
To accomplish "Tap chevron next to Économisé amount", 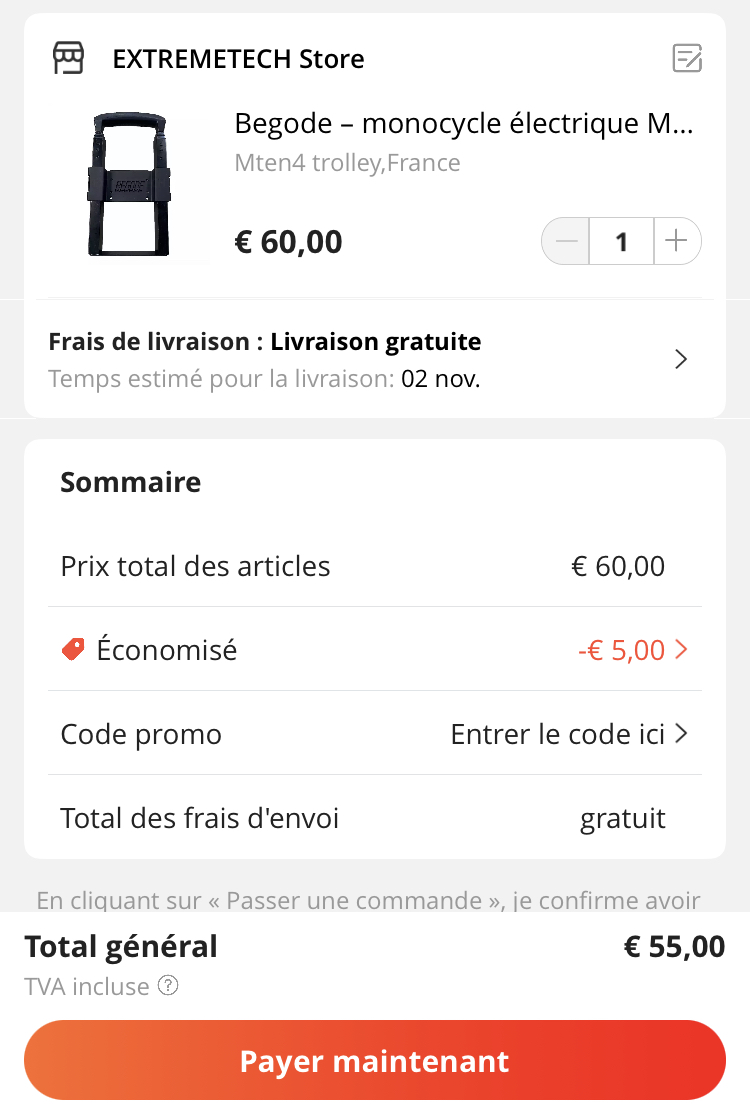I will (681, 650).
